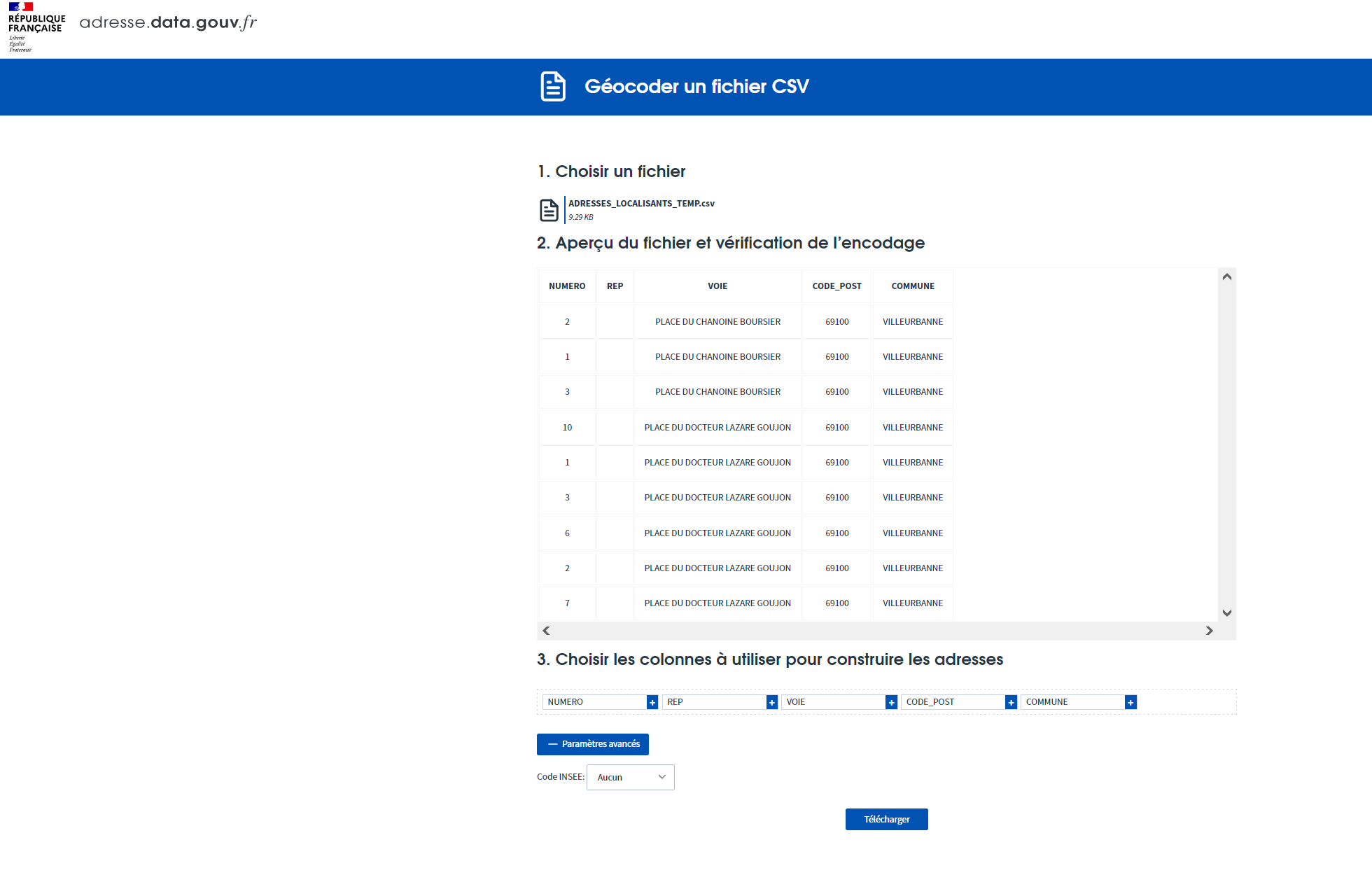Click the plus icon next to NUMERO
Screen dimensions: 1372x889
tap(652, 702)
